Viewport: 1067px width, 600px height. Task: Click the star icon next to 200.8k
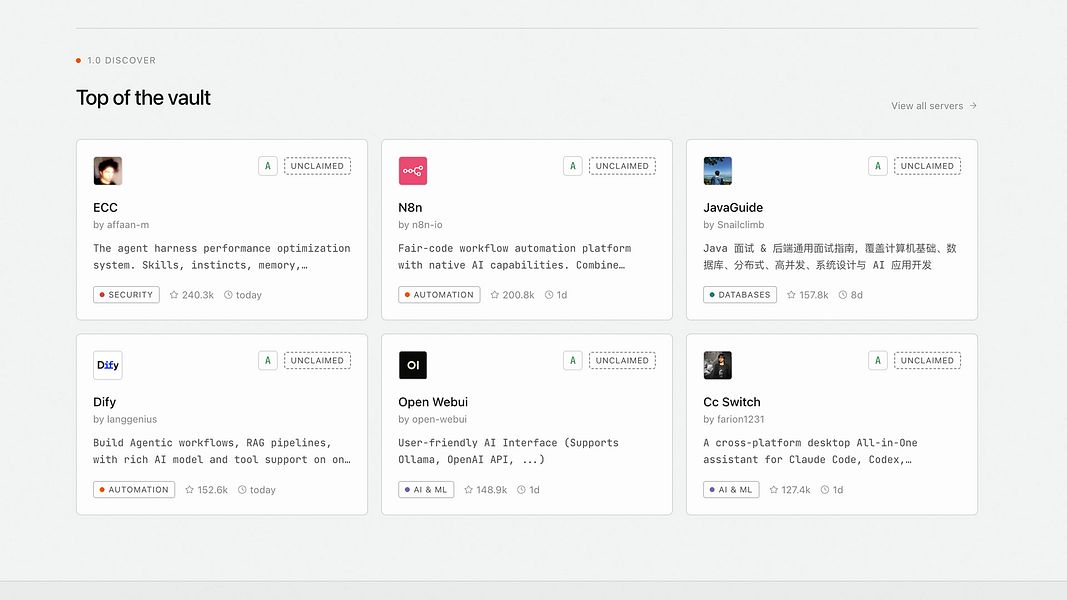[x=495, y=295]
